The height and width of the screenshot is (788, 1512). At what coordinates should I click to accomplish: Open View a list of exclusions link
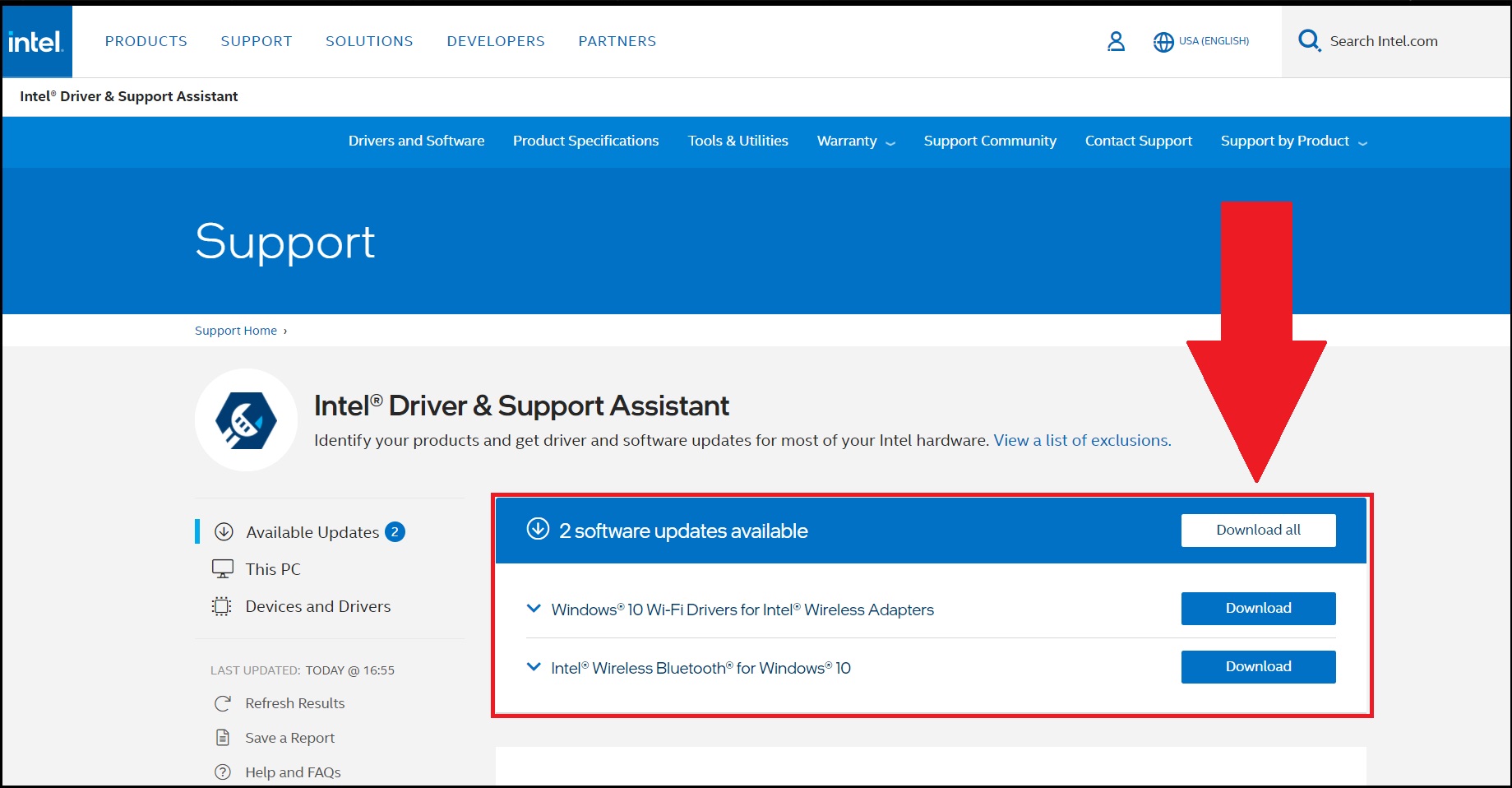[x=1082, y=441]
